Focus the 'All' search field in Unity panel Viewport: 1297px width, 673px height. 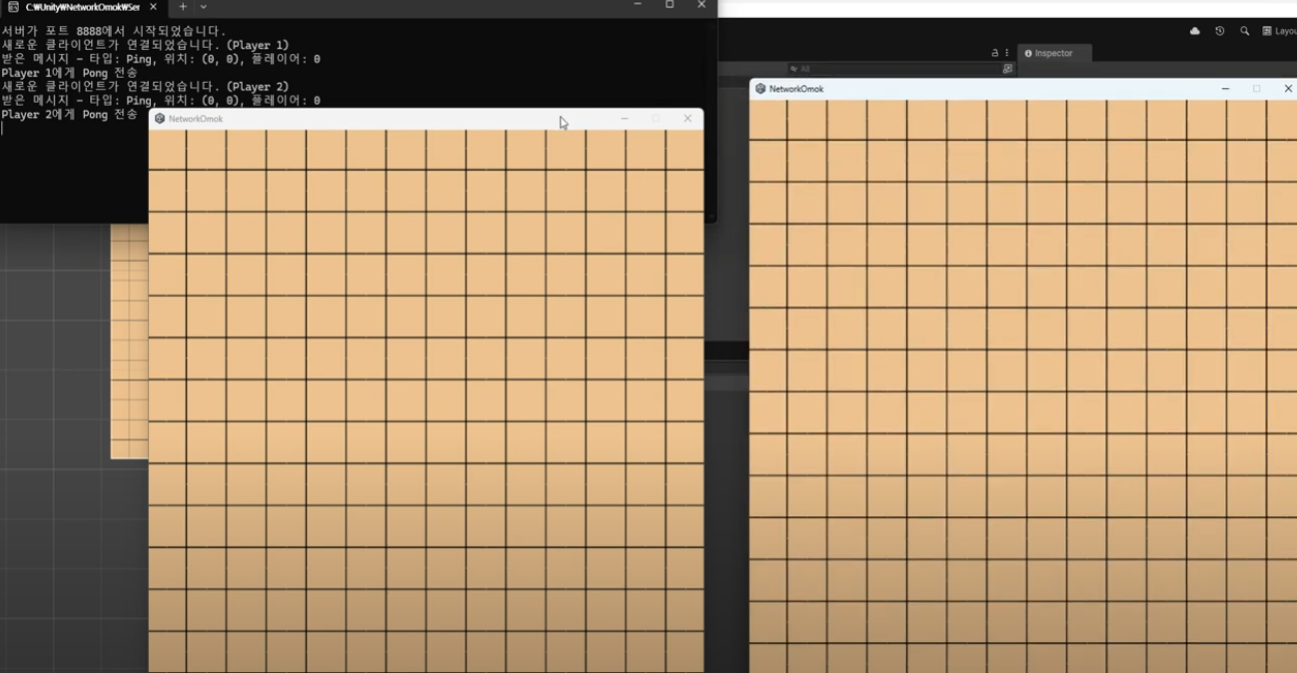pos(900,69)
